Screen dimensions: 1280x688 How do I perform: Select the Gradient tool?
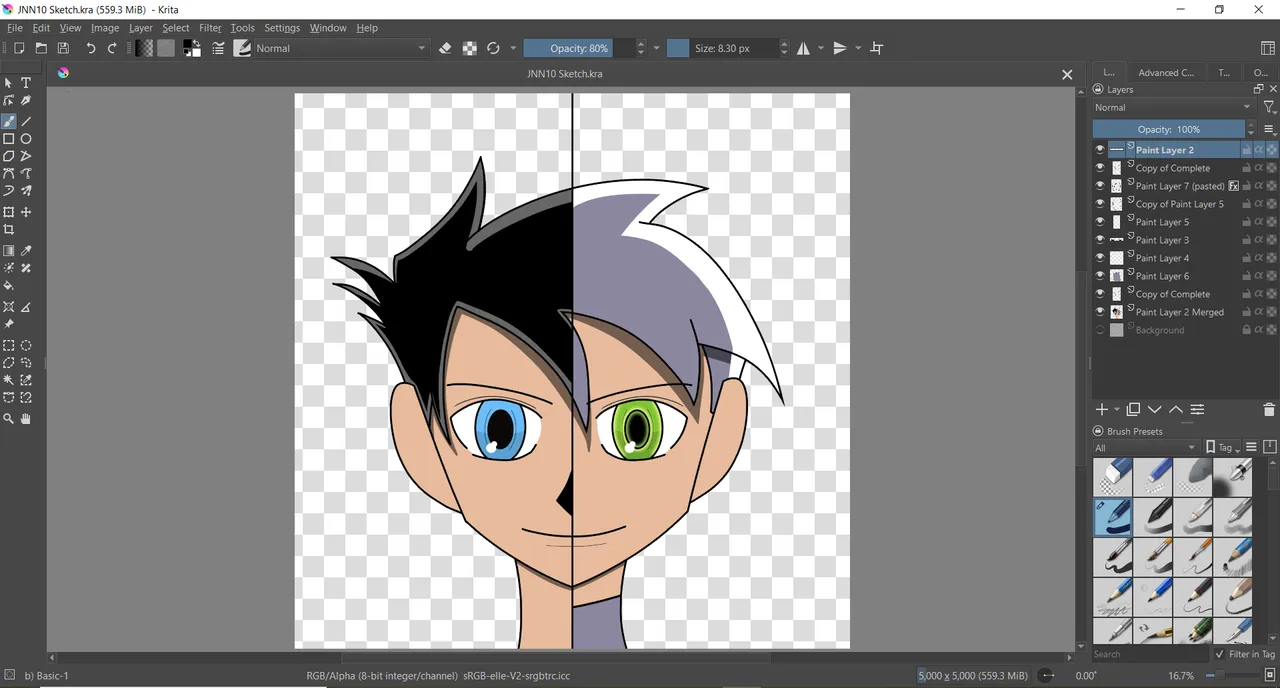8,251
